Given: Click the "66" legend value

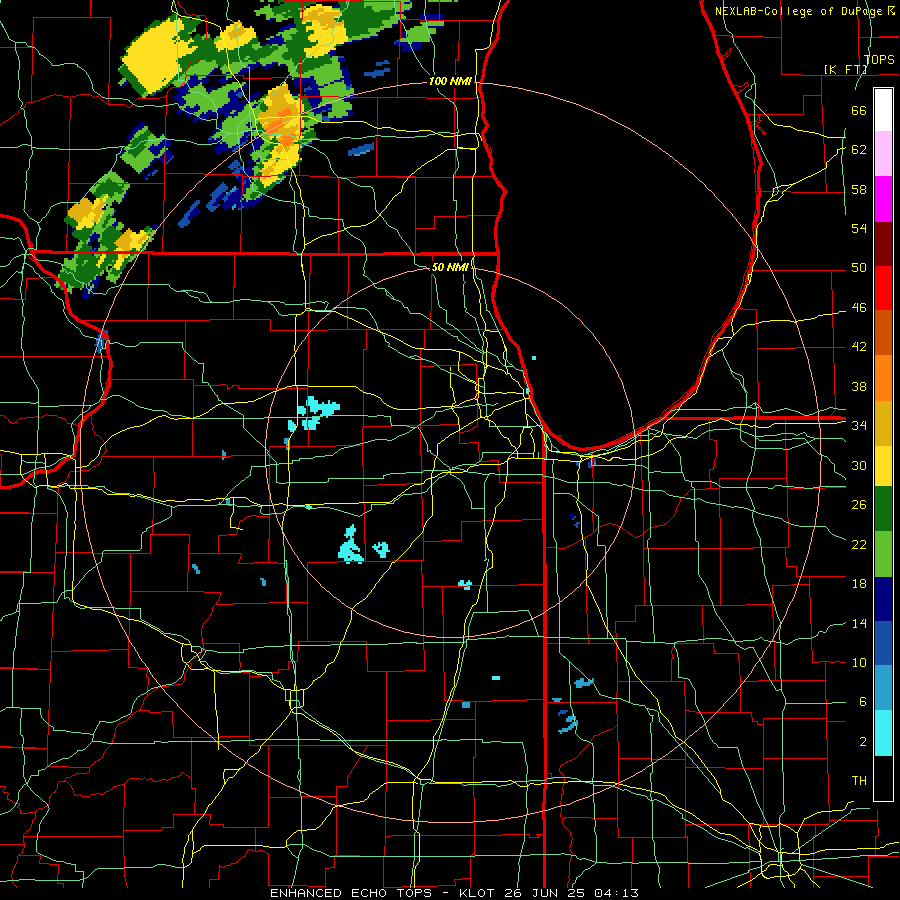Looking at the screenshot, I should (859, 110).
